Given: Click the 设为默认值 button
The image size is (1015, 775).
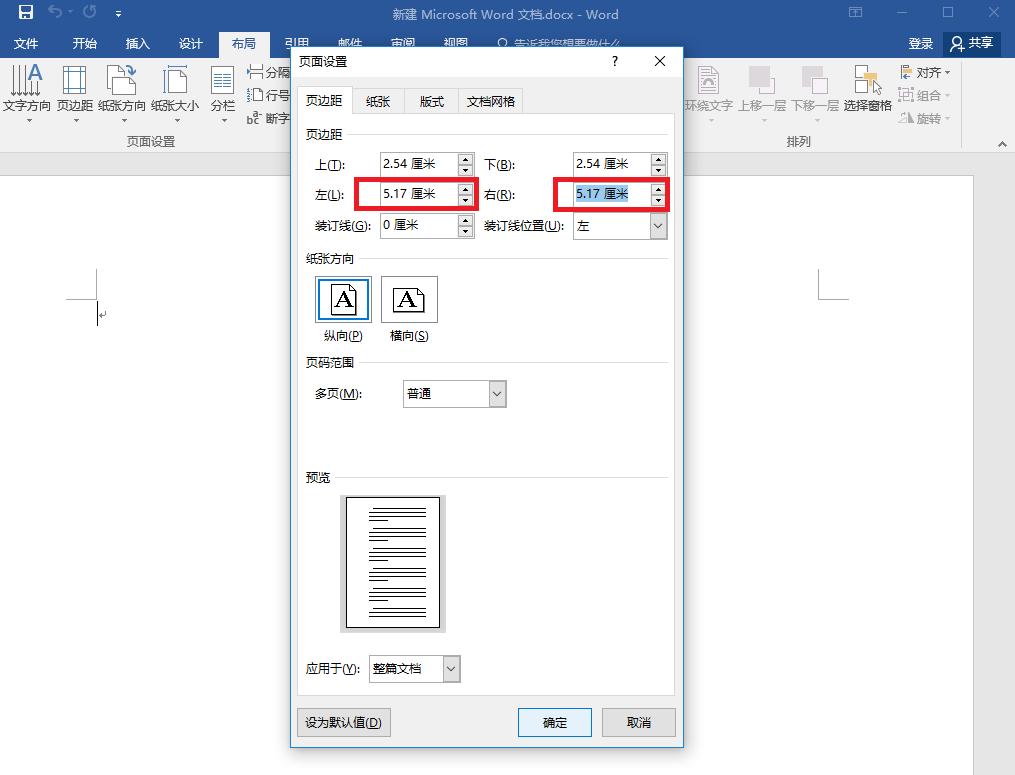Looking at the screenshot, I should pos(343,721).
